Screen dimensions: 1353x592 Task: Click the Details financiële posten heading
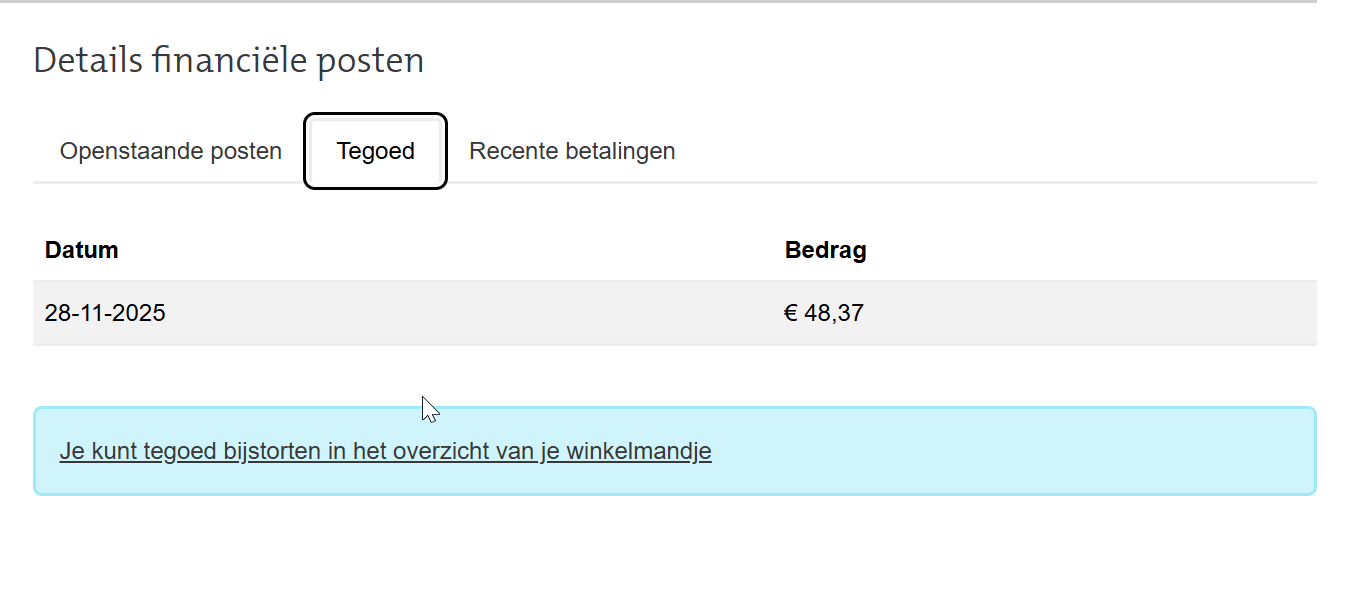tap(228, 60)
